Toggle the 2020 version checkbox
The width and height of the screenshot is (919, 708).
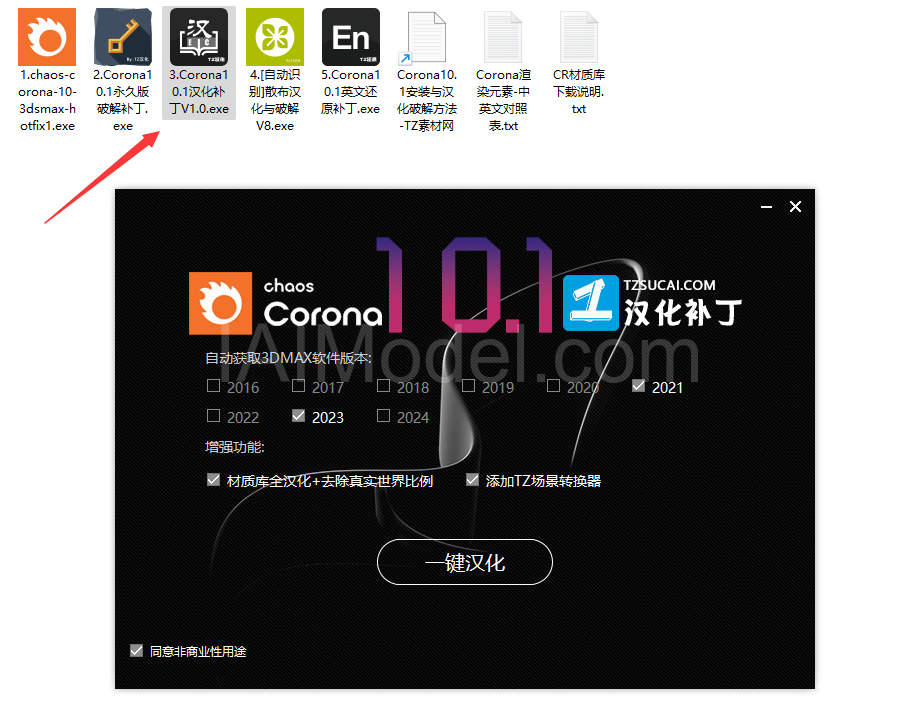(553, 386)
